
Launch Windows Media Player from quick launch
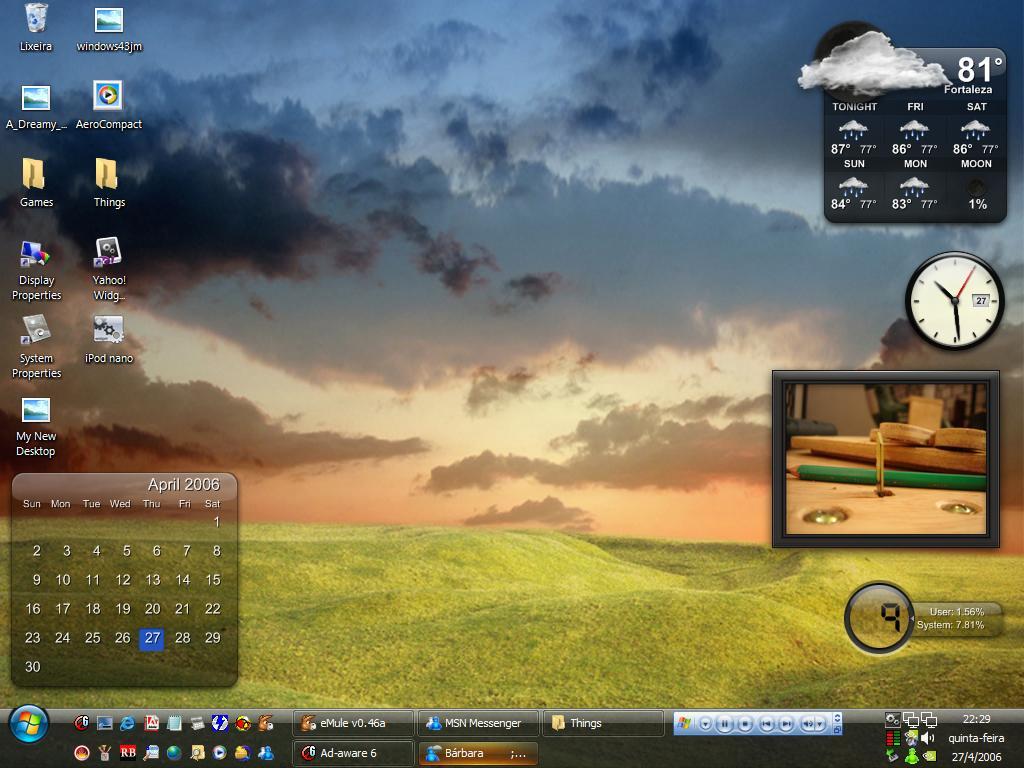[219, 753]
